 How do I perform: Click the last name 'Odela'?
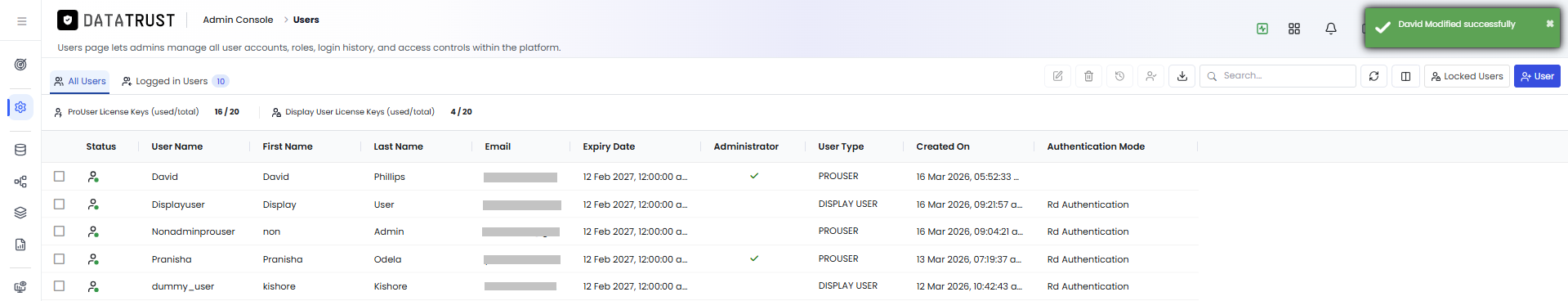point(387,259)
